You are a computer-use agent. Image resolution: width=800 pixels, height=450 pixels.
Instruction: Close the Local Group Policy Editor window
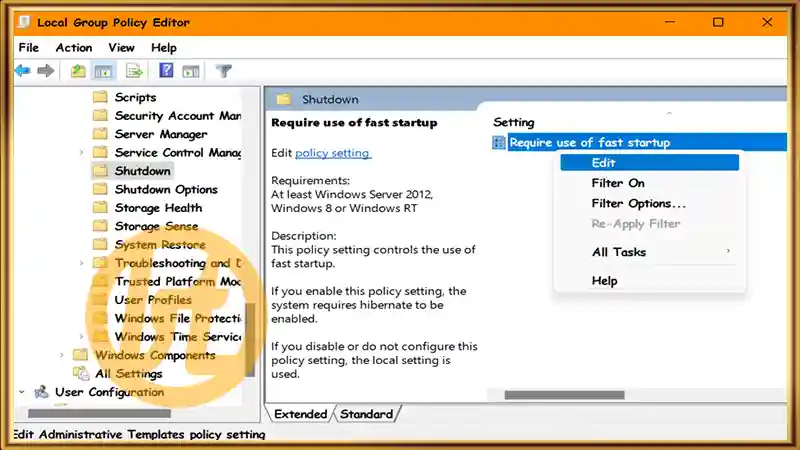coord(767,22)
